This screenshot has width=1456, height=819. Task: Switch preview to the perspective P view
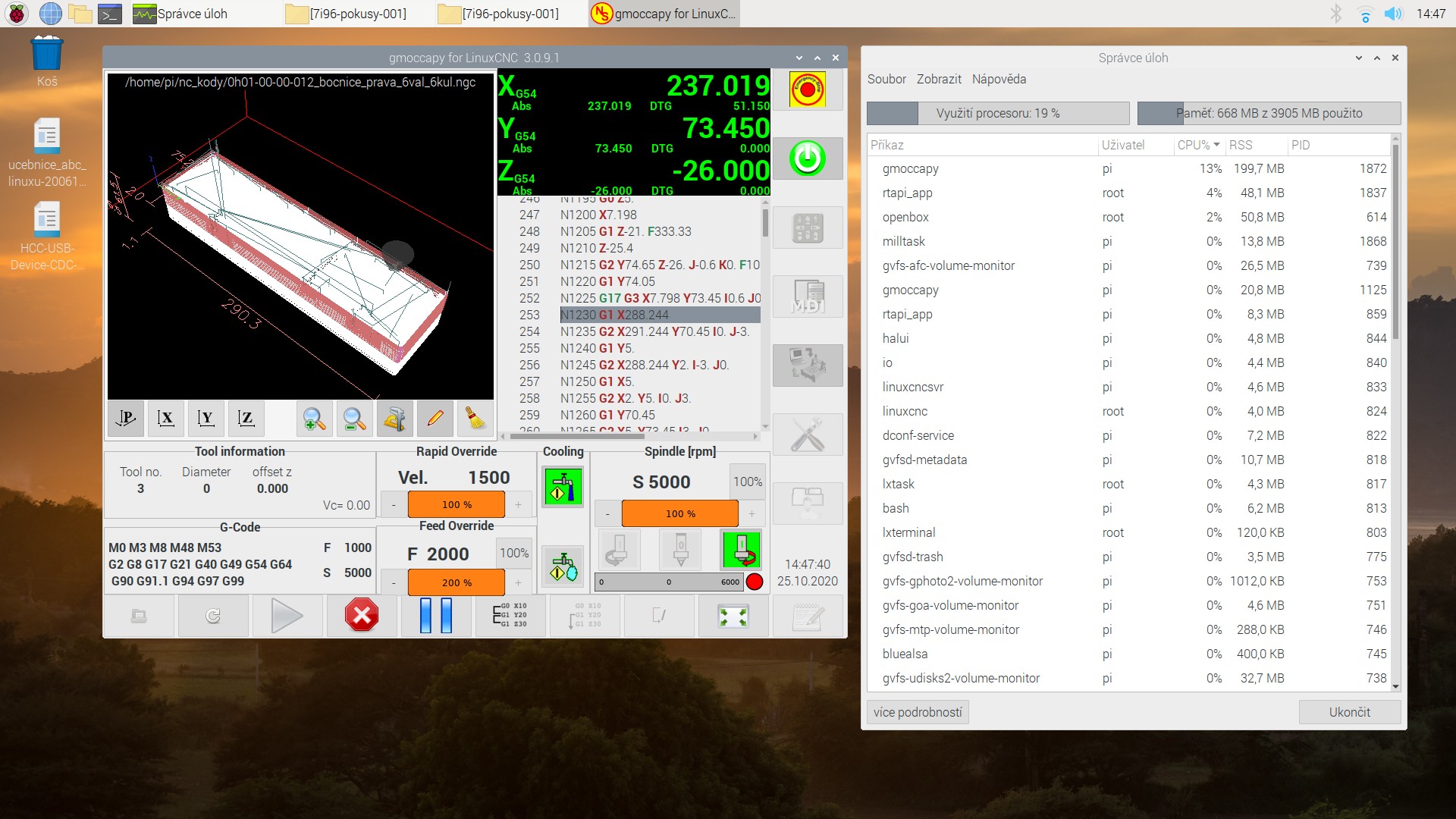click(126, 419)
